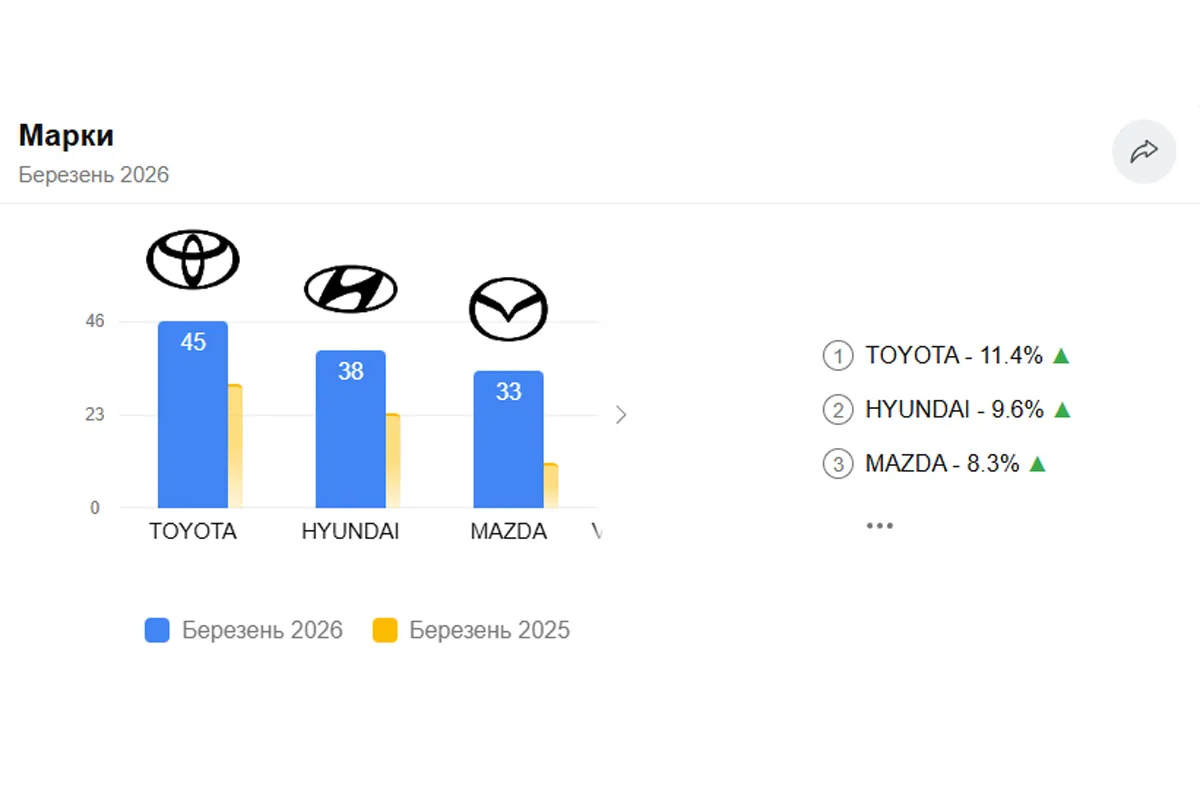This screenshot has width=1200, height=800.
Task: Click green up arrow beside MAZDA percentage
Action: tap(1037, 463)
